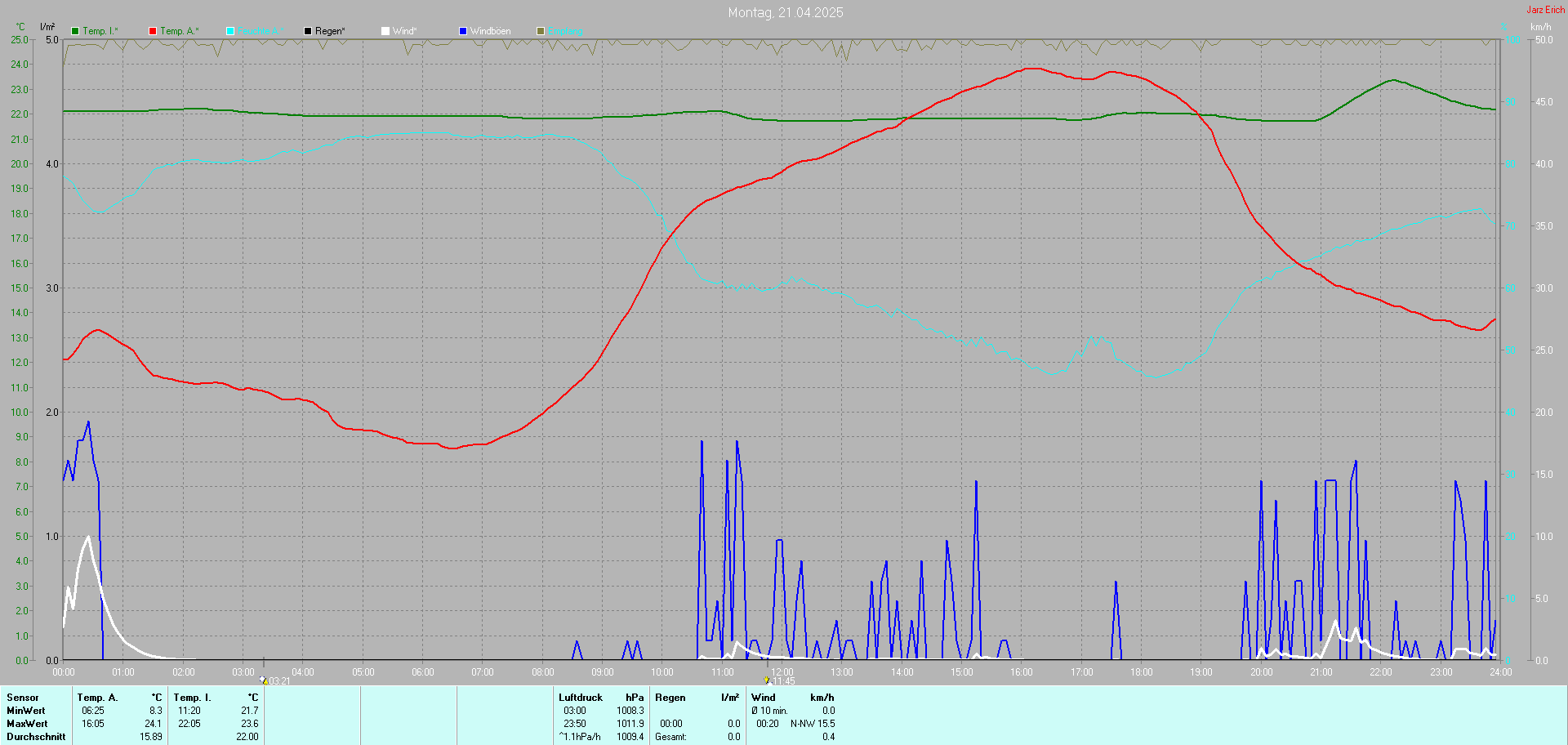This screenshot has height=745, width=1568.
Task: Click the red 'Jarz Erich' text
Action: click(1546, 10)
